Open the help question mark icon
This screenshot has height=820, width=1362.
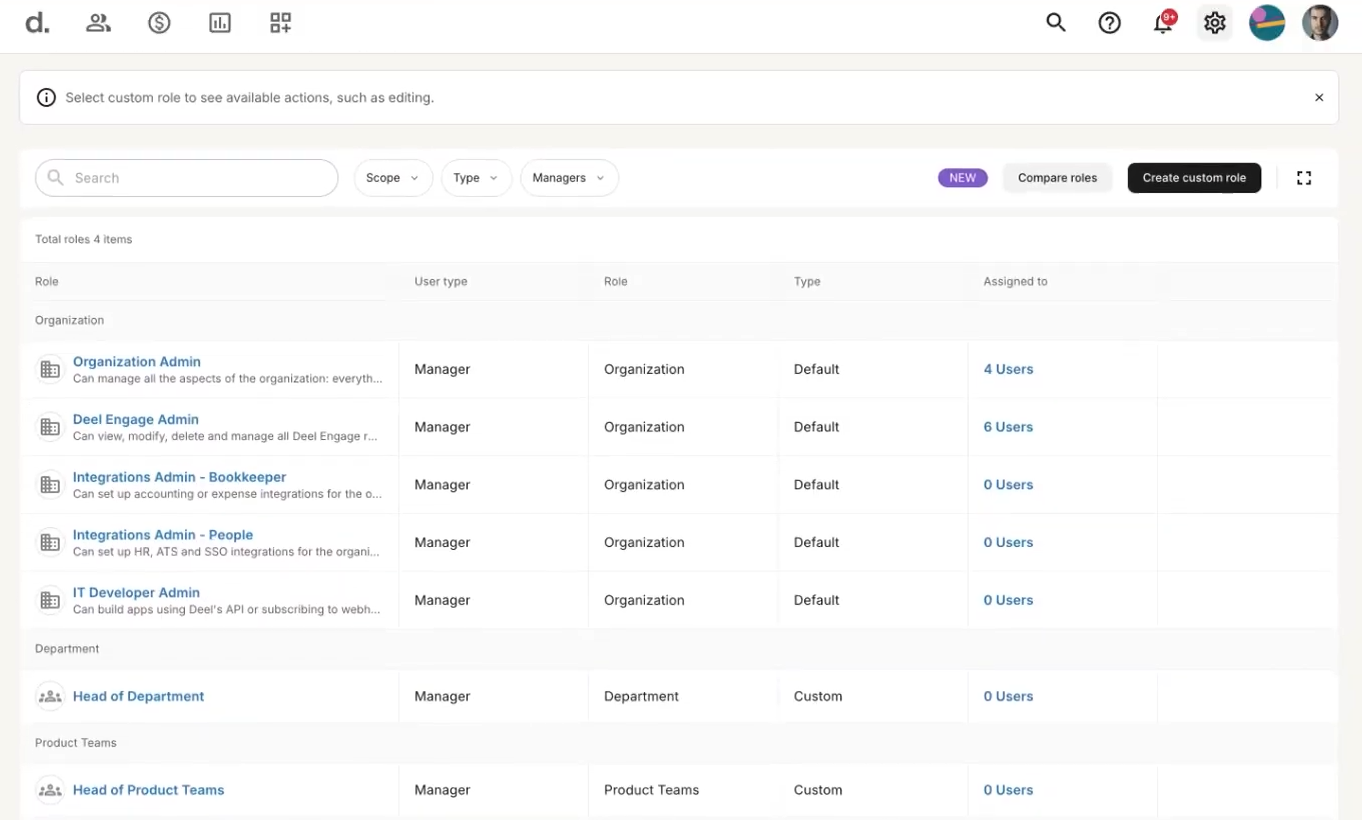coord(1109,23)
